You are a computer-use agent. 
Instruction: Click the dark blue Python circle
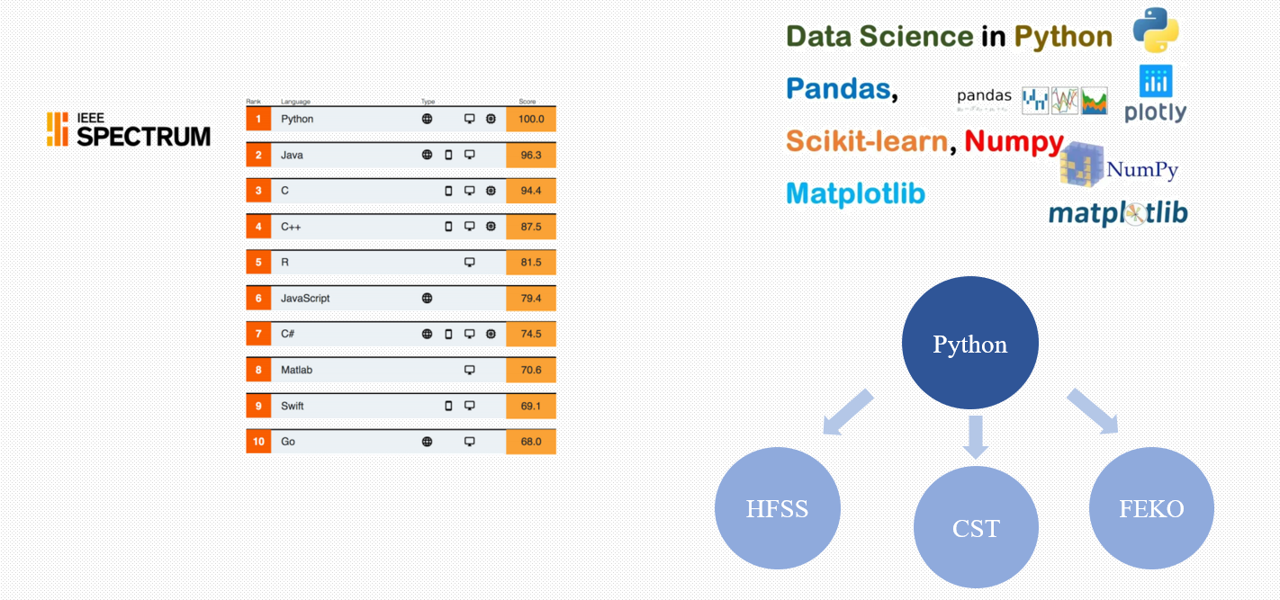970,344
